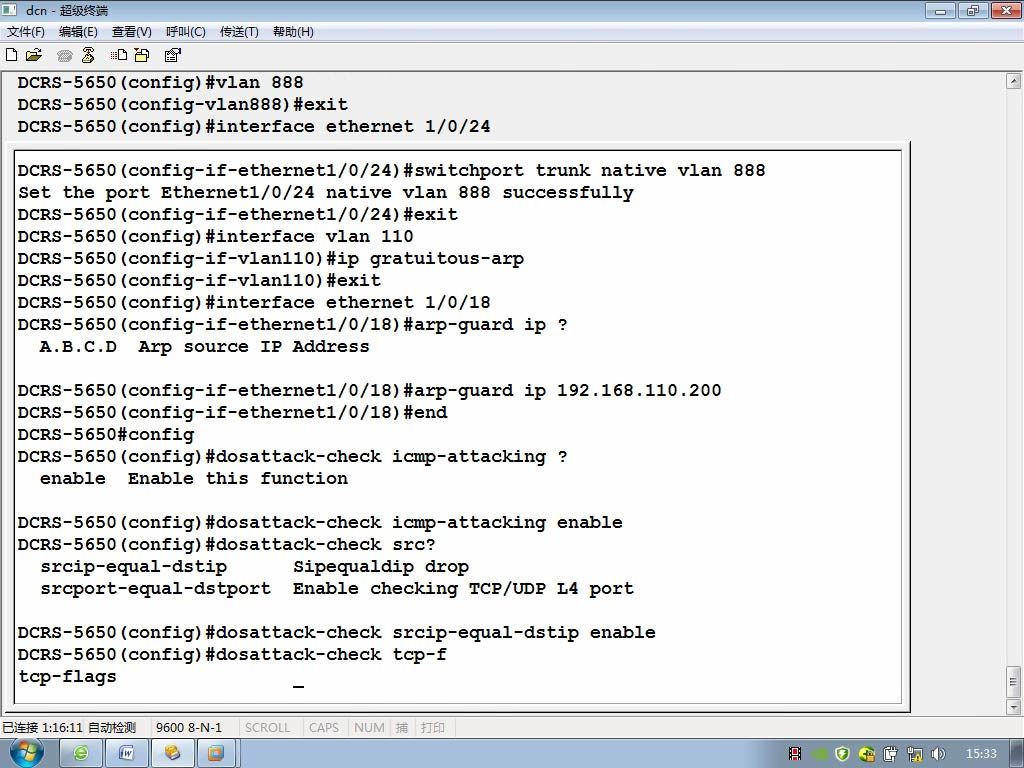
Task: Click the ethernet1/0/18 '#end' line
Action: click(x=232, y=413)
